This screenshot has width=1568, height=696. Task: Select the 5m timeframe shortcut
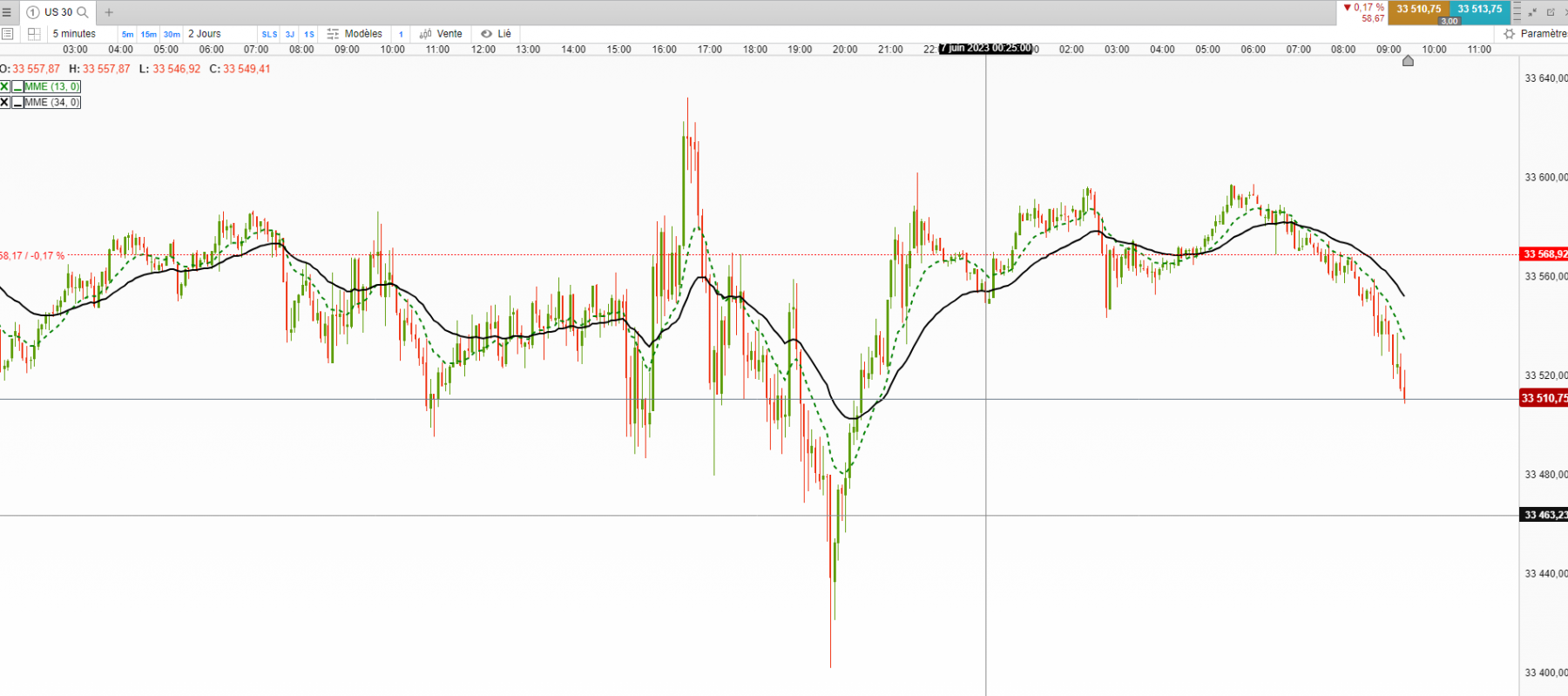tap(128, 35)
